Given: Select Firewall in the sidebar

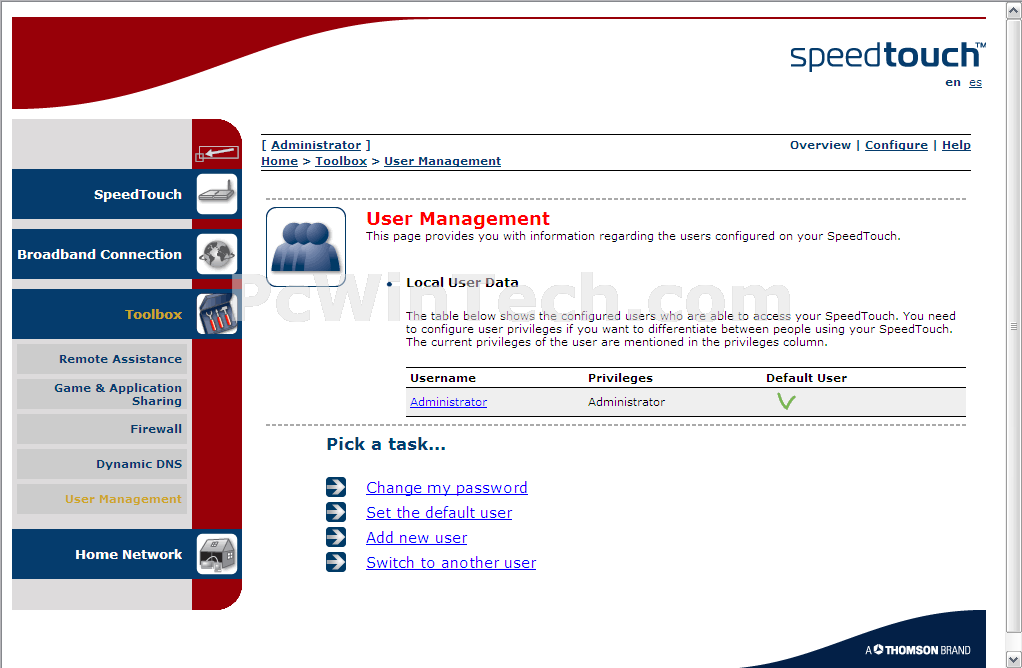Looking at the screenshot, I should [x=102, y=429].
